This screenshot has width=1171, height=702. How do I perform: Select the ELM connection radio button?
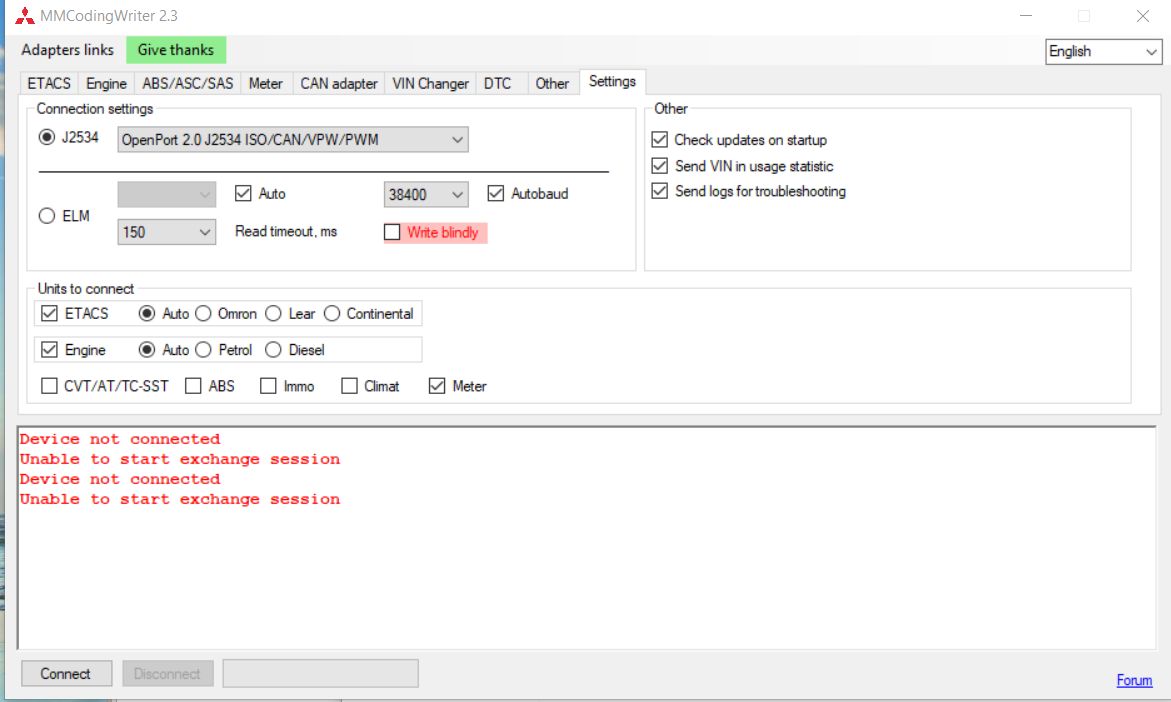[x=47, y=216]
